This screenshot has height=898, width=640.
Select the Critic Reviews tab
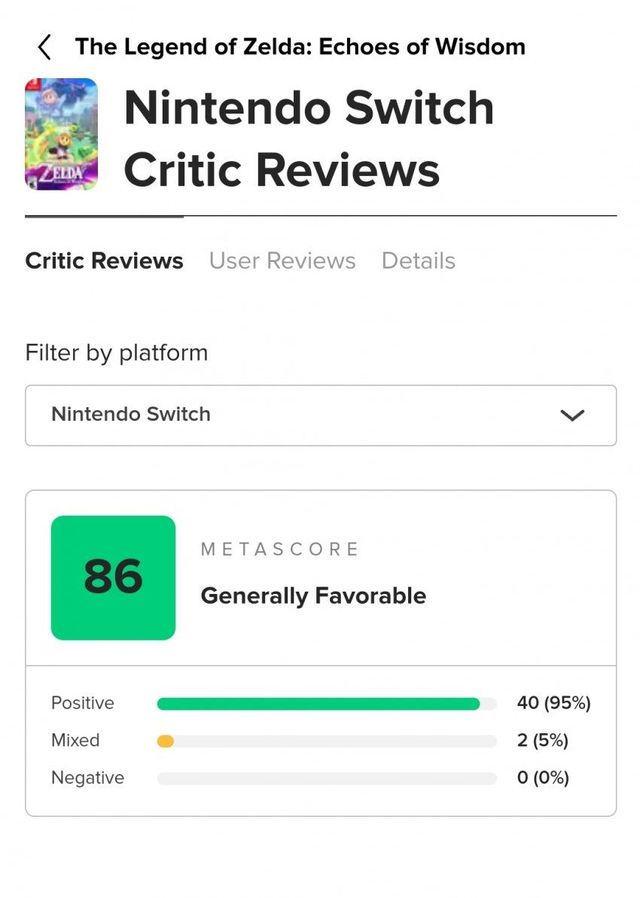(104, 261)
